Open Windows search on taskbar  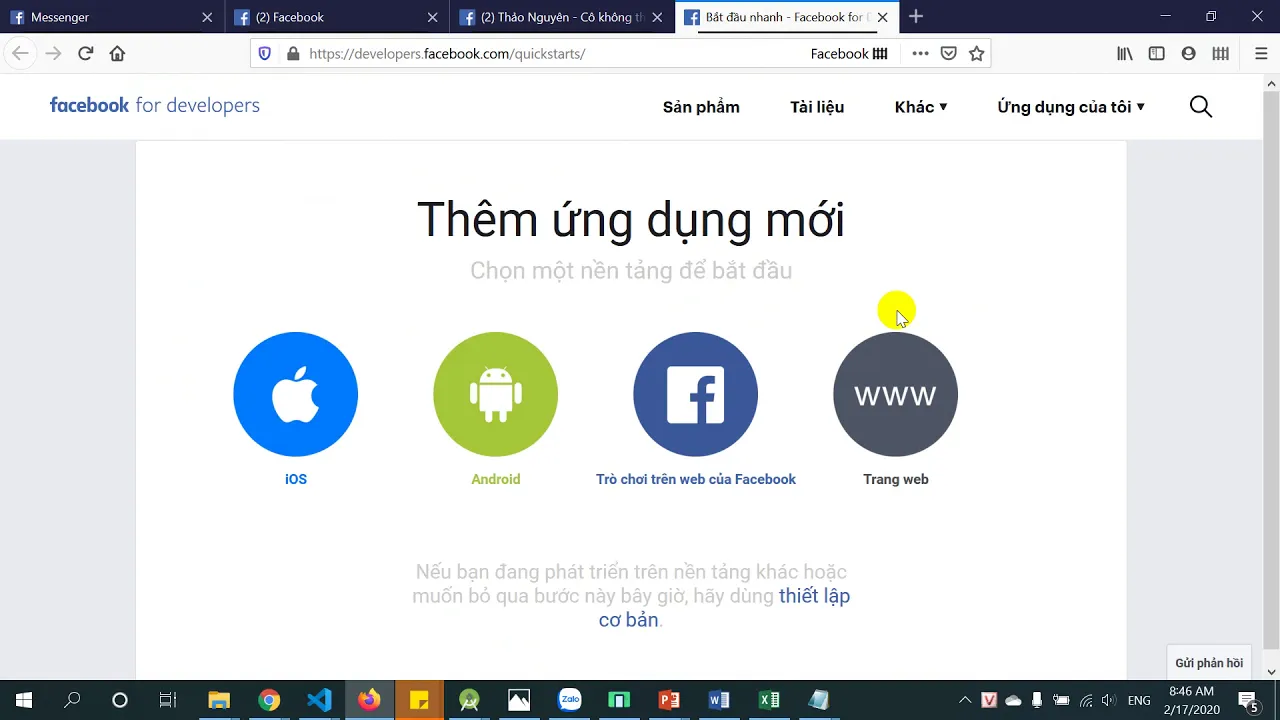click(72, 700)
